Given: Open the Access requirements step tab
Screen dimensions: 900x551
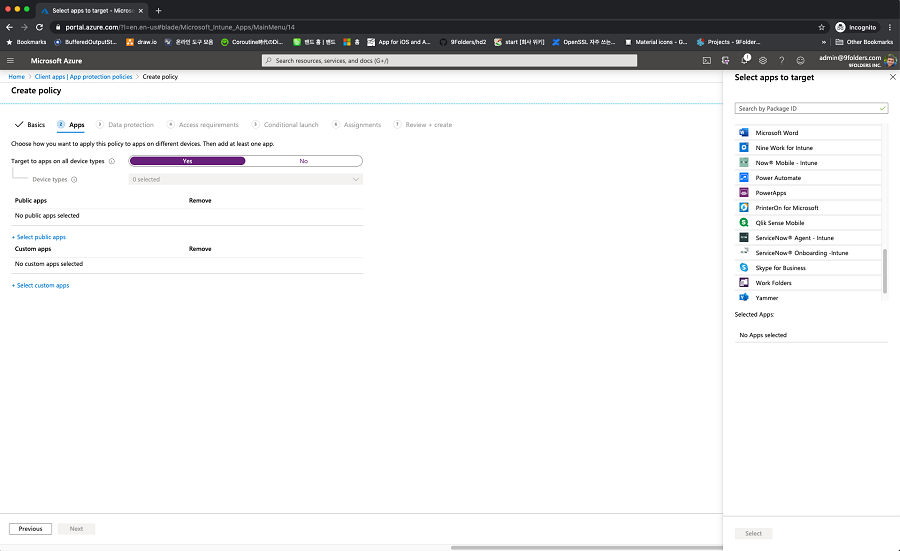Looking at the screenshot, I should pyautogui.click(x=203, y=125).
